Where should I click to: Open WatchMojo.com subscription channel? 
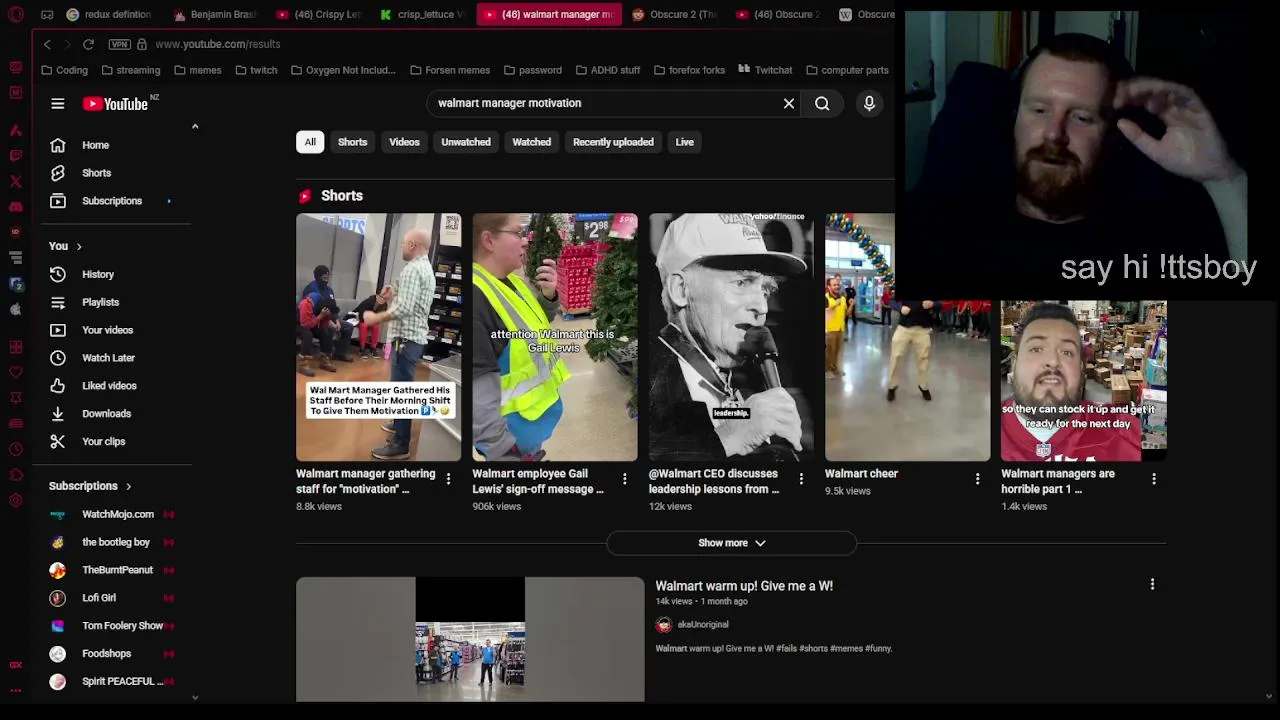pyautogui.click(x=118, y=514)
